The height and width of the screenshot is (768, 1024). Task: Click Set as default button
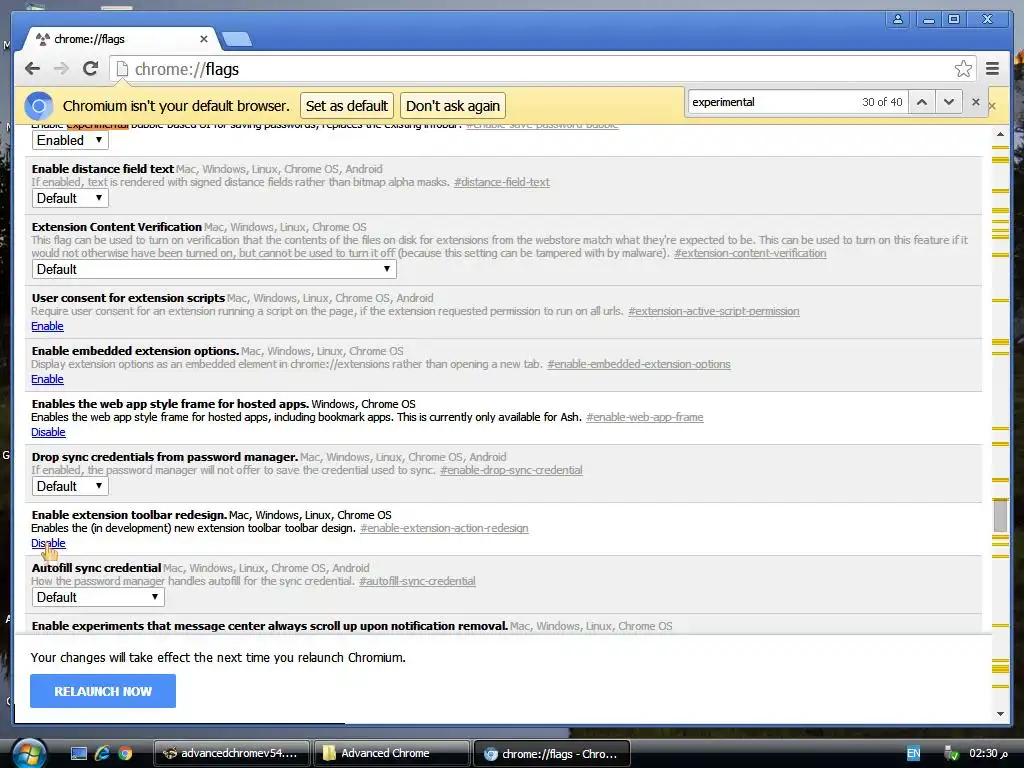pos(347,106)
